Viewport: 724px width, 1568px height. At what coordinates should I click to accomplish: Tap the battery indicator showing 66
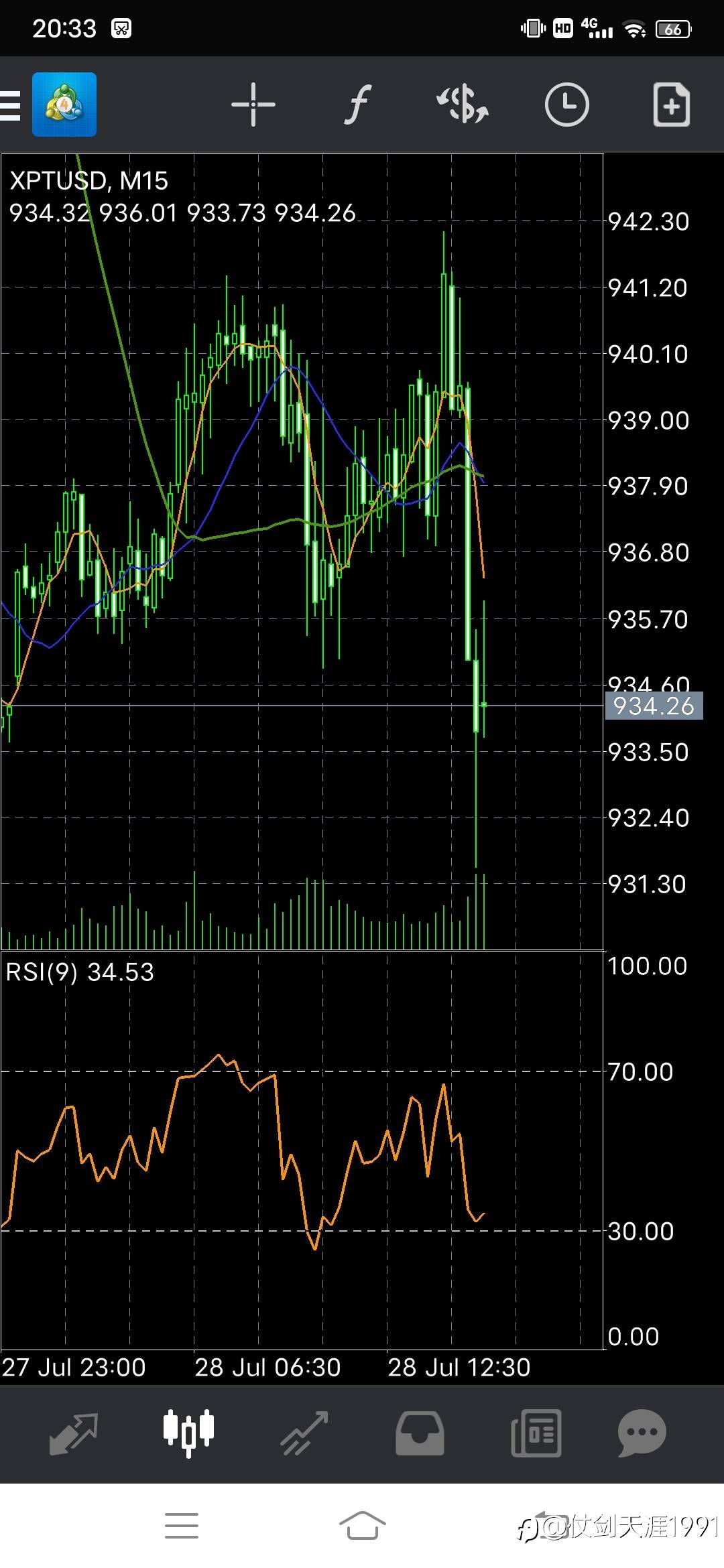(674, 29)
